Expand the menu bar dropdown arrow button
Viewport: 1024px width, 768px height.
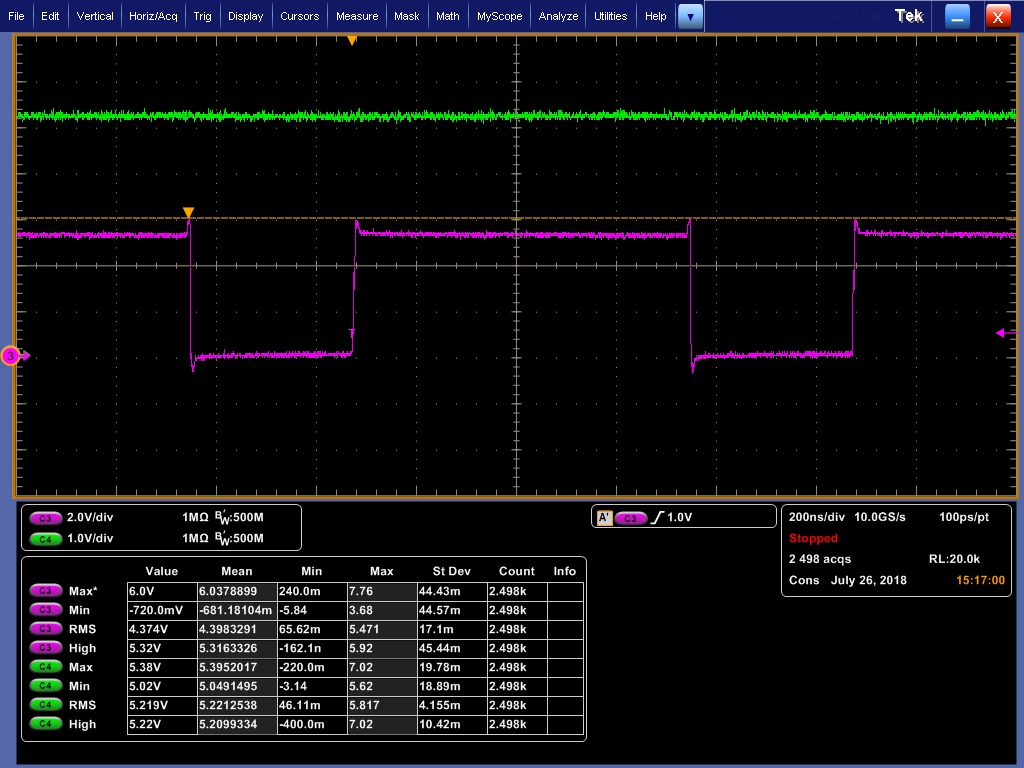click(690, 16)
